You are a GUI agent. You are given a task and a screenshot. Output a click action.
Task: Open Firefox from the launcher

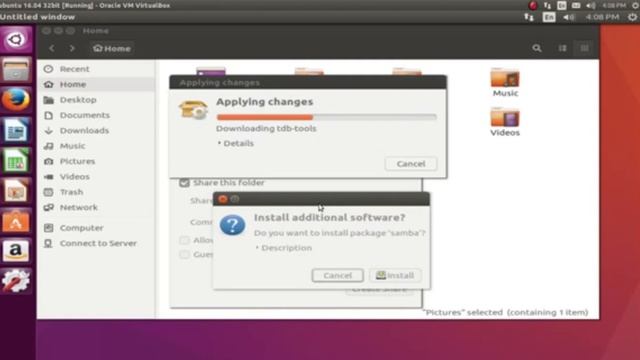click(x=16, y=100)
